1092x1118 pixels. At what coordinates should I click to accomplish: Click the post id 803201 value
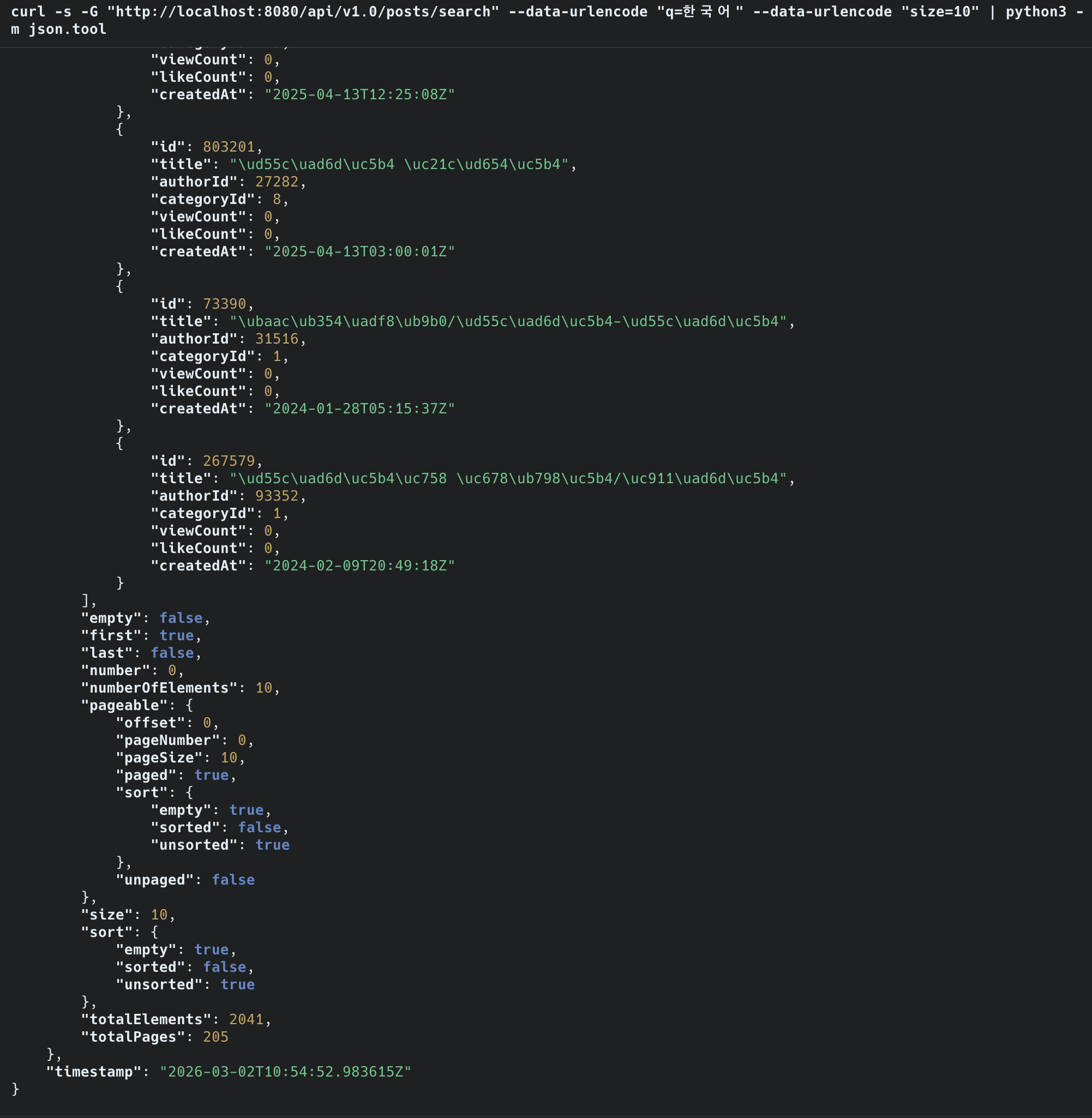[x=229, y=147]
